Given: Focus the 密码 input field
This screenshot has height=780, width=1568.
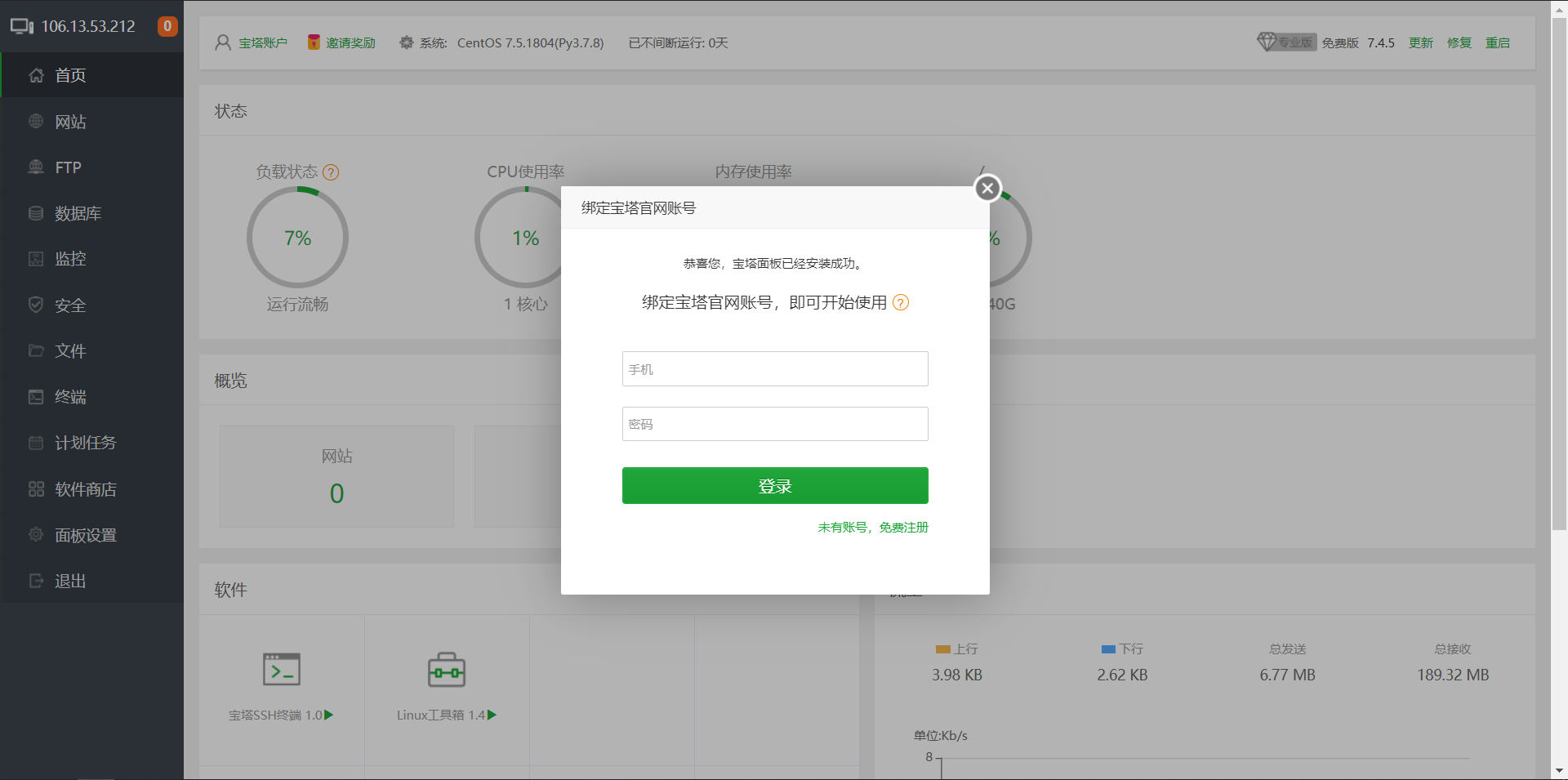Looking at the screenshot, I should (775, 424).
